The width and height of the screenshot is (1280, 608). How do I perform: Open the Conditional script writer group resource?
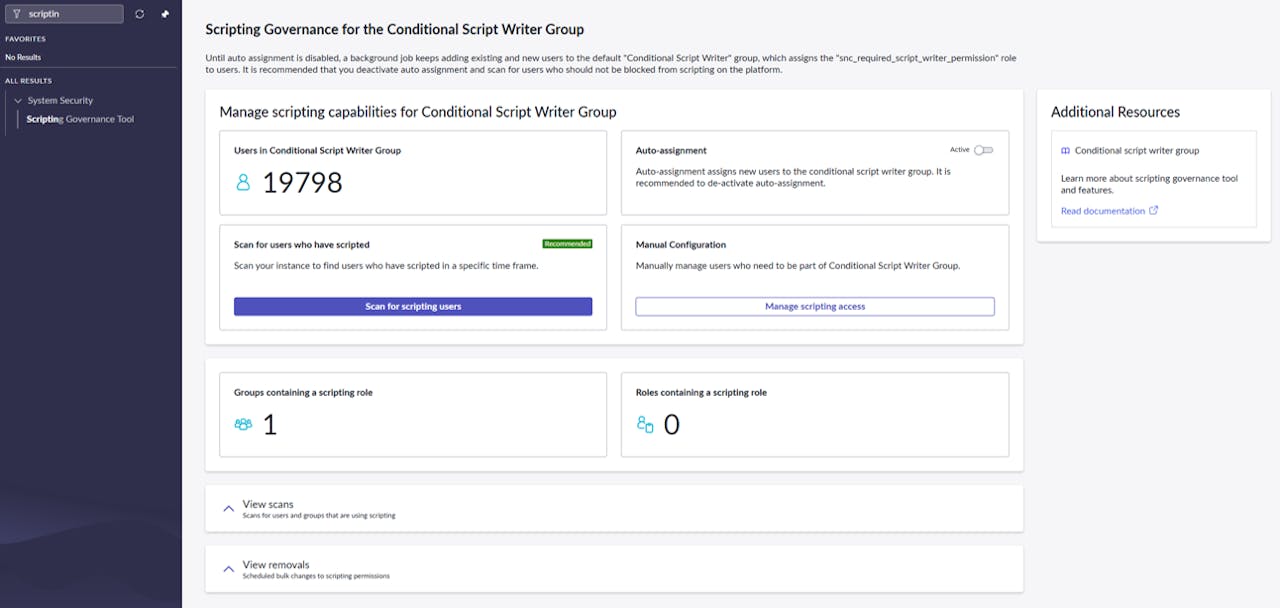1136,150
